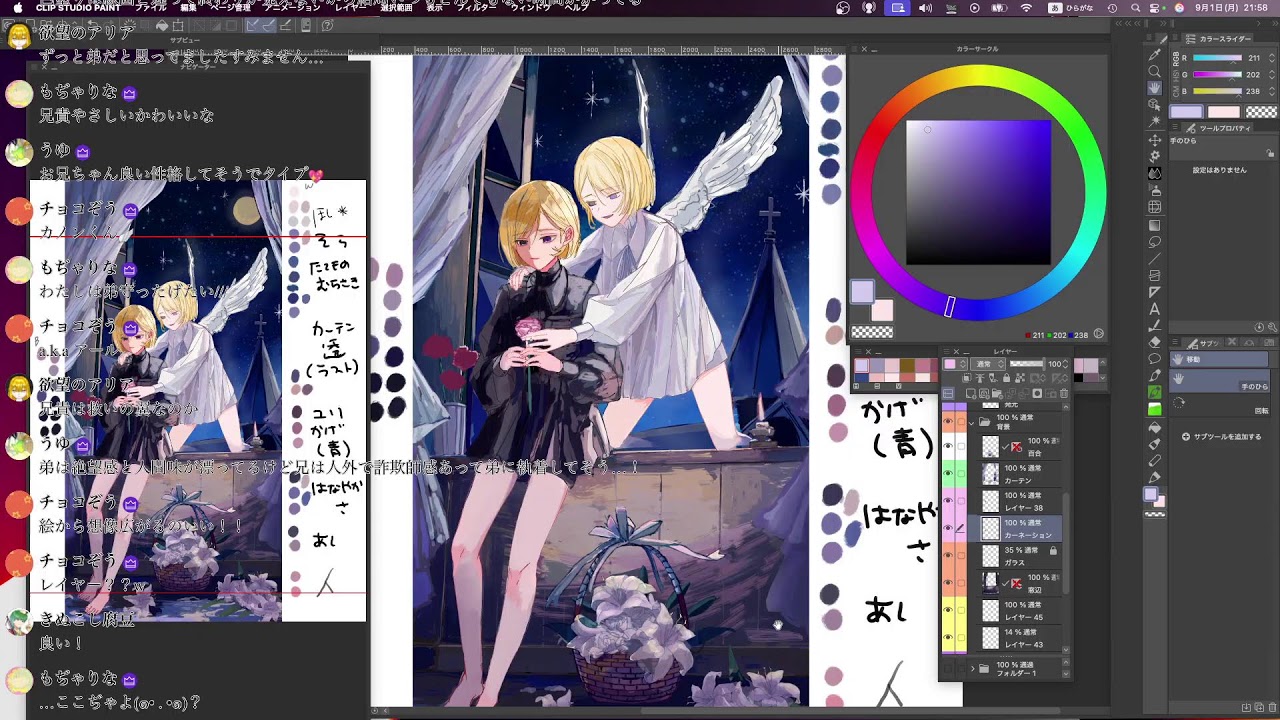Screen dimensions: 1280x720
Task: Select the Eraser tool
Action: point(1154,342)
